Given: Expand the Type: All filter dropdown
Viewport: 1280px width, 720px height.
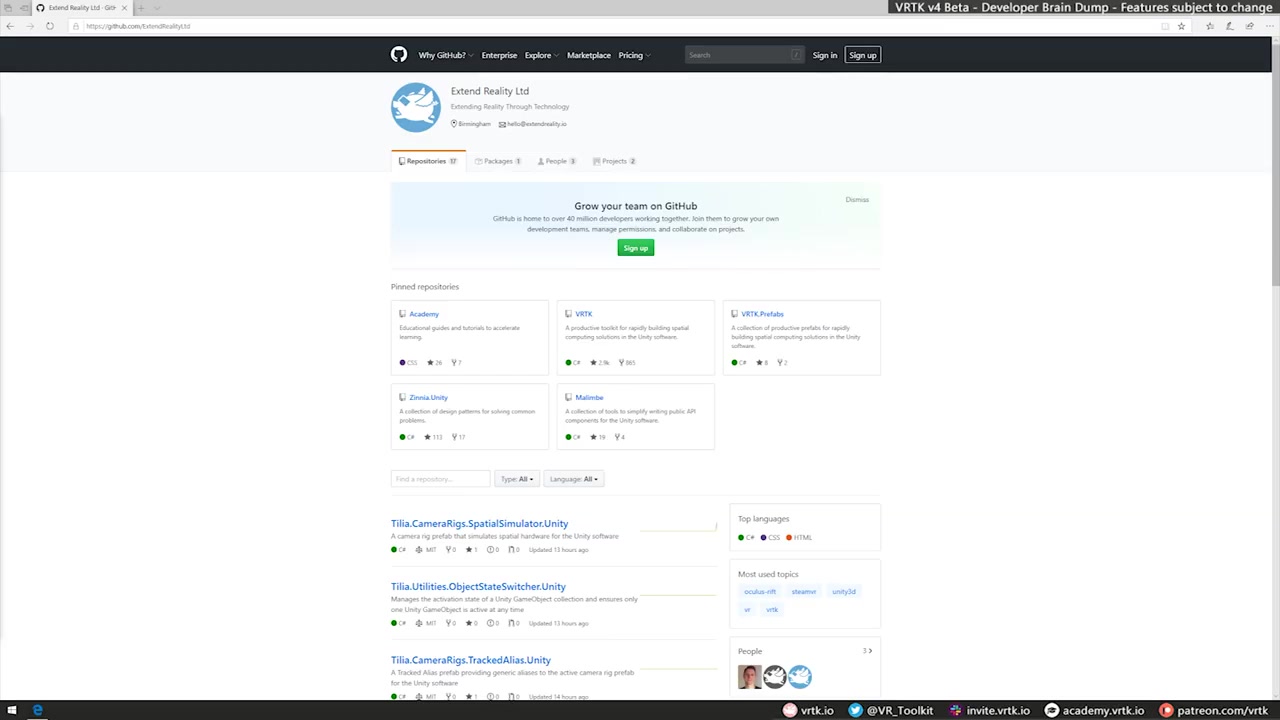Looking at the screenshot, I should pos(517,479).
